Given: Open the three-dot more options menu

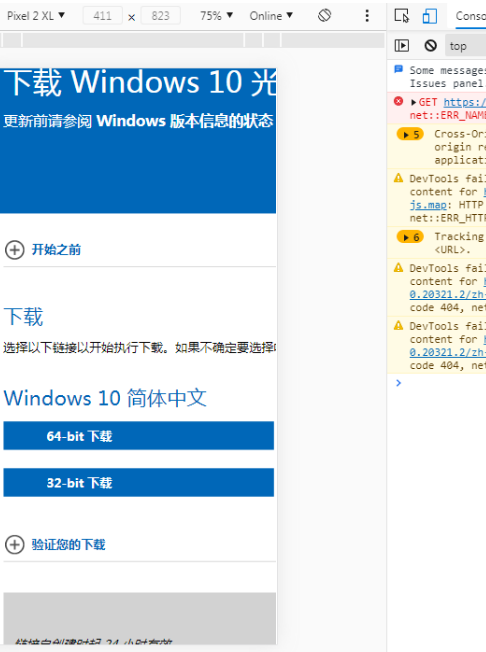Looking at the screenshot, I should click(367, 15).
